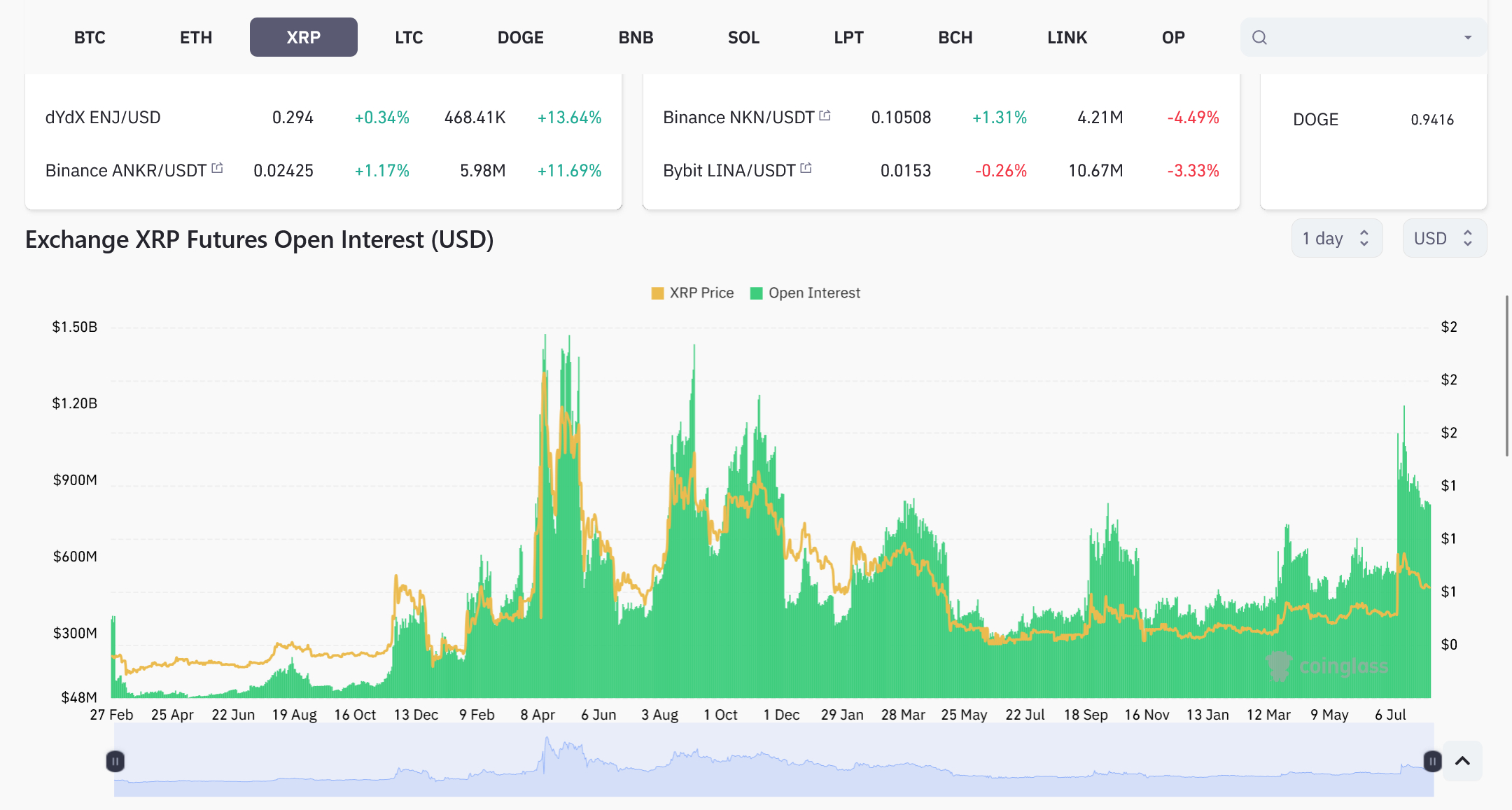Grab the right range slider handle
The width and height of the screenshot is (1512, 810).
(x=1433, y=761)
